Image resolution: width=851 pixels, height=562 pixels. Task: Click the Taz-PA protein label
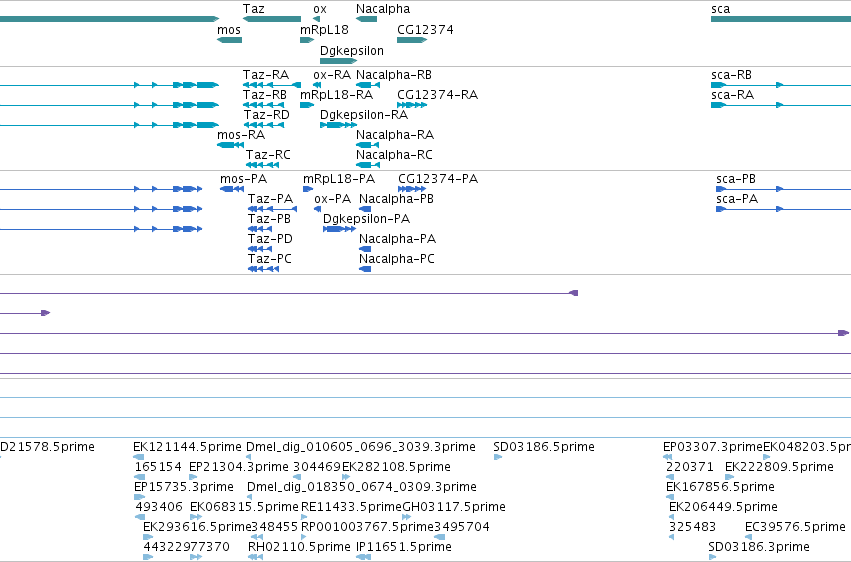click(x=270, y=199)
